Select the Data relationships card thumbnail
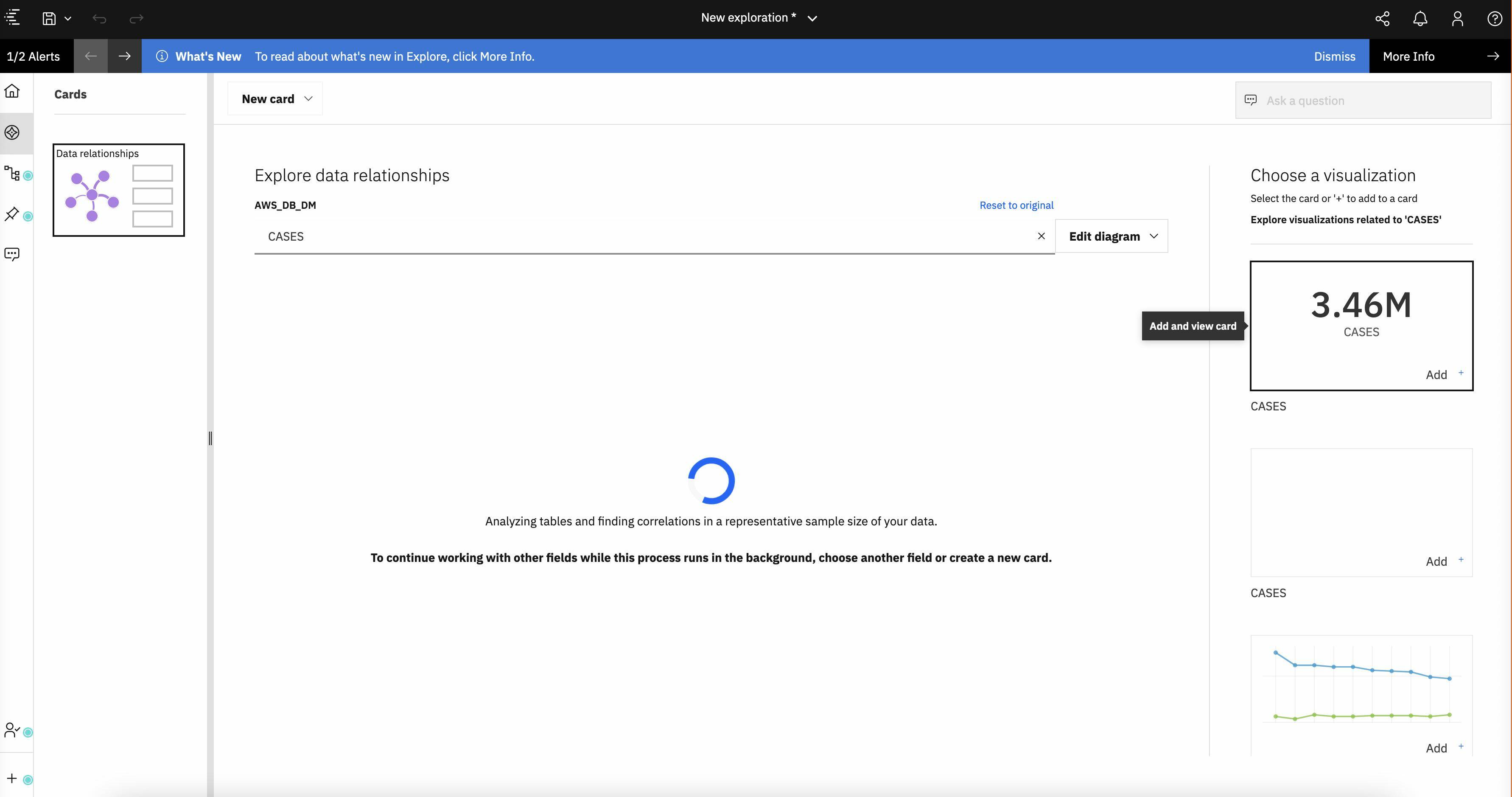 (118, 190)
